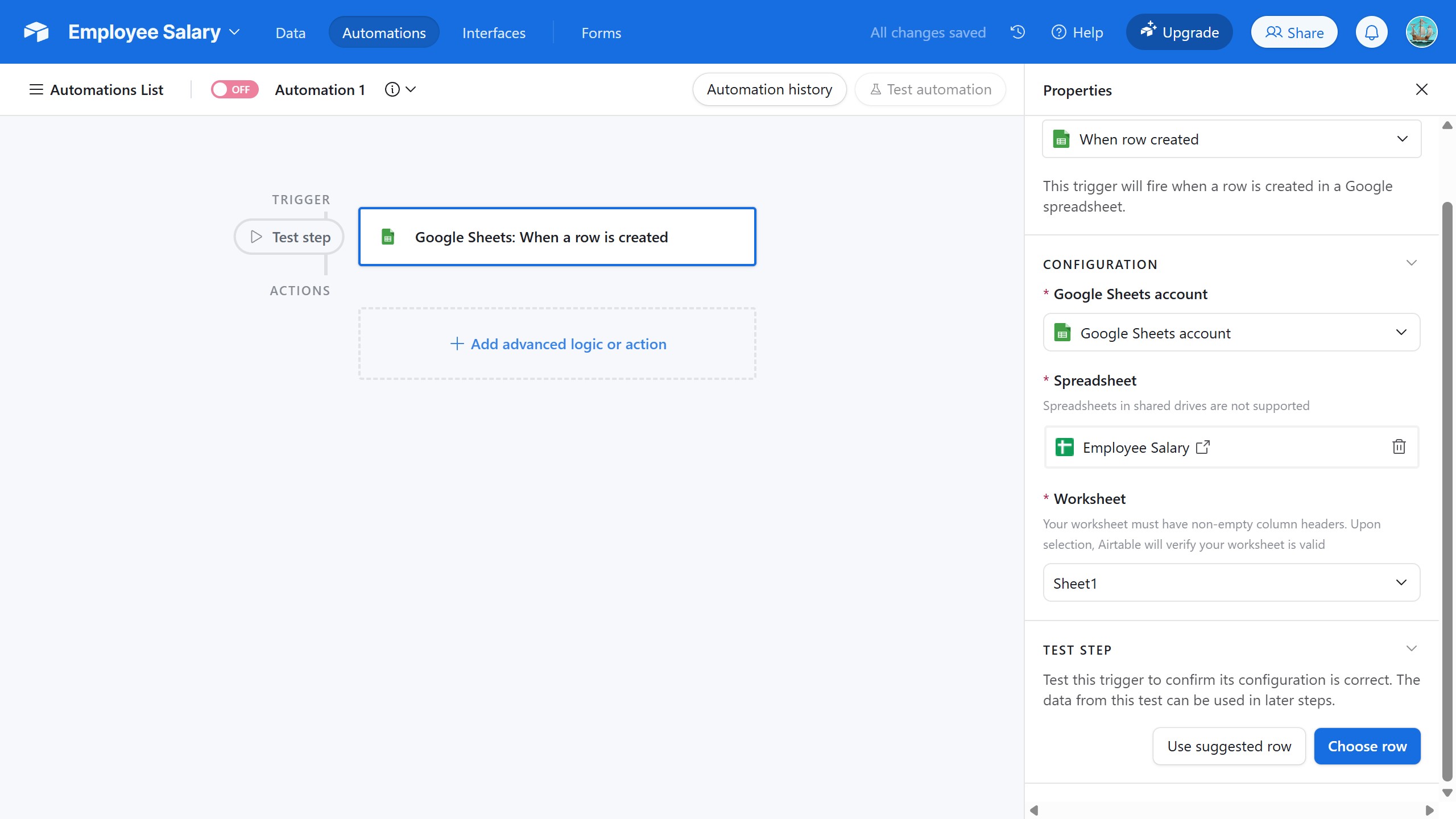
Task: Click the Share button
Action: tap(1294, 32)
